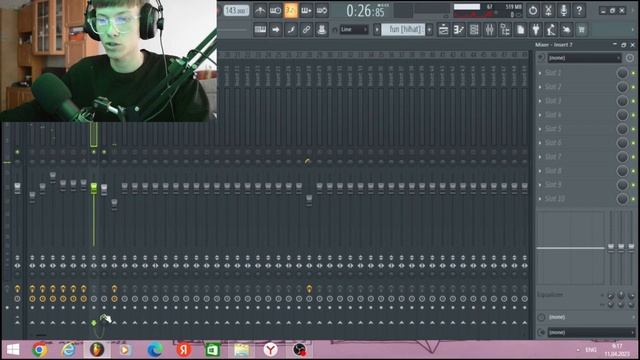Click the CPU and memory usage meter
Image resolution: width=640 pixels, height=360 pixels.
[x=488, y=11]
